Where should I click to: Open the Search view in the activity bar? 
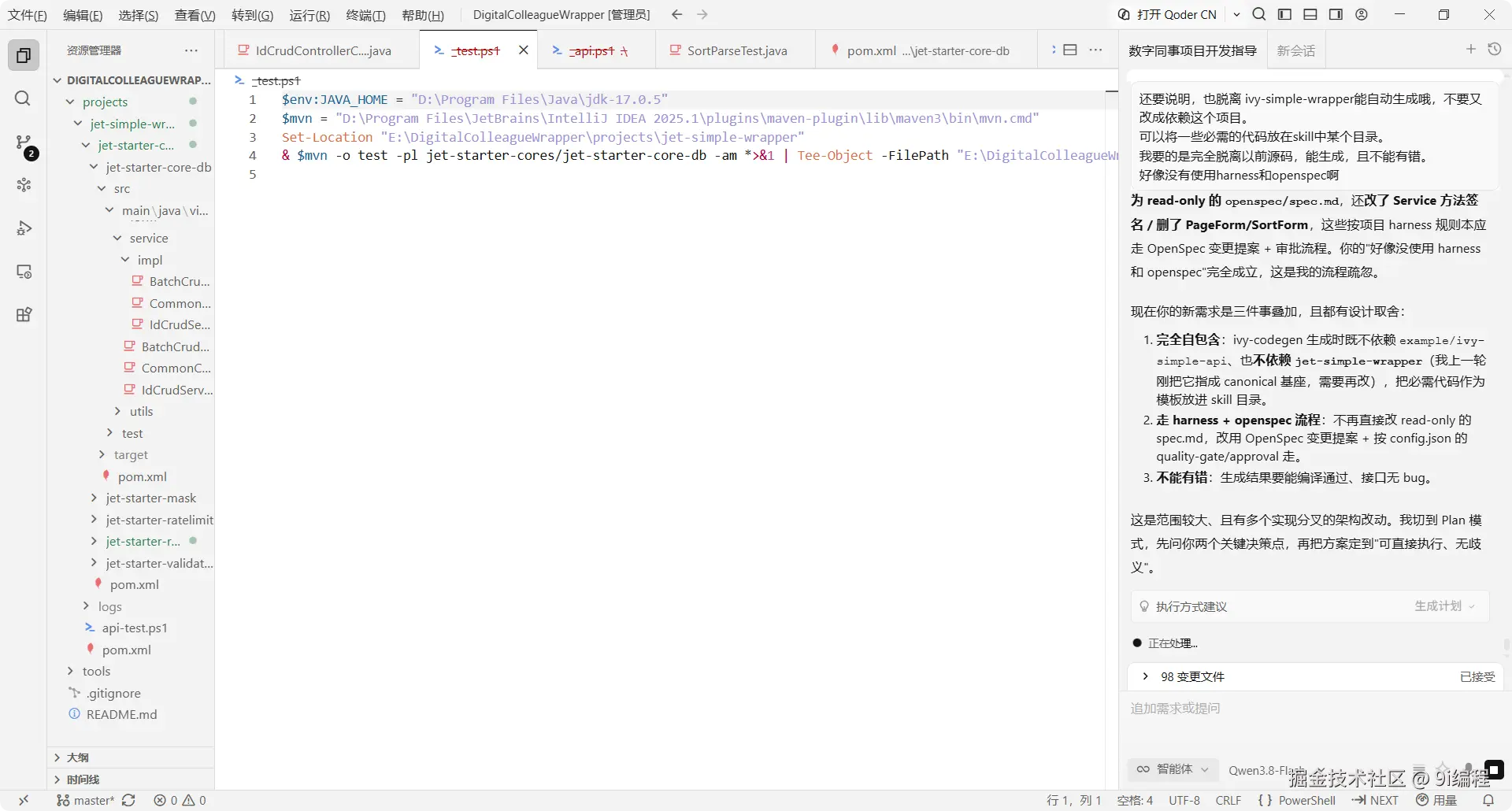click(23, 98)
